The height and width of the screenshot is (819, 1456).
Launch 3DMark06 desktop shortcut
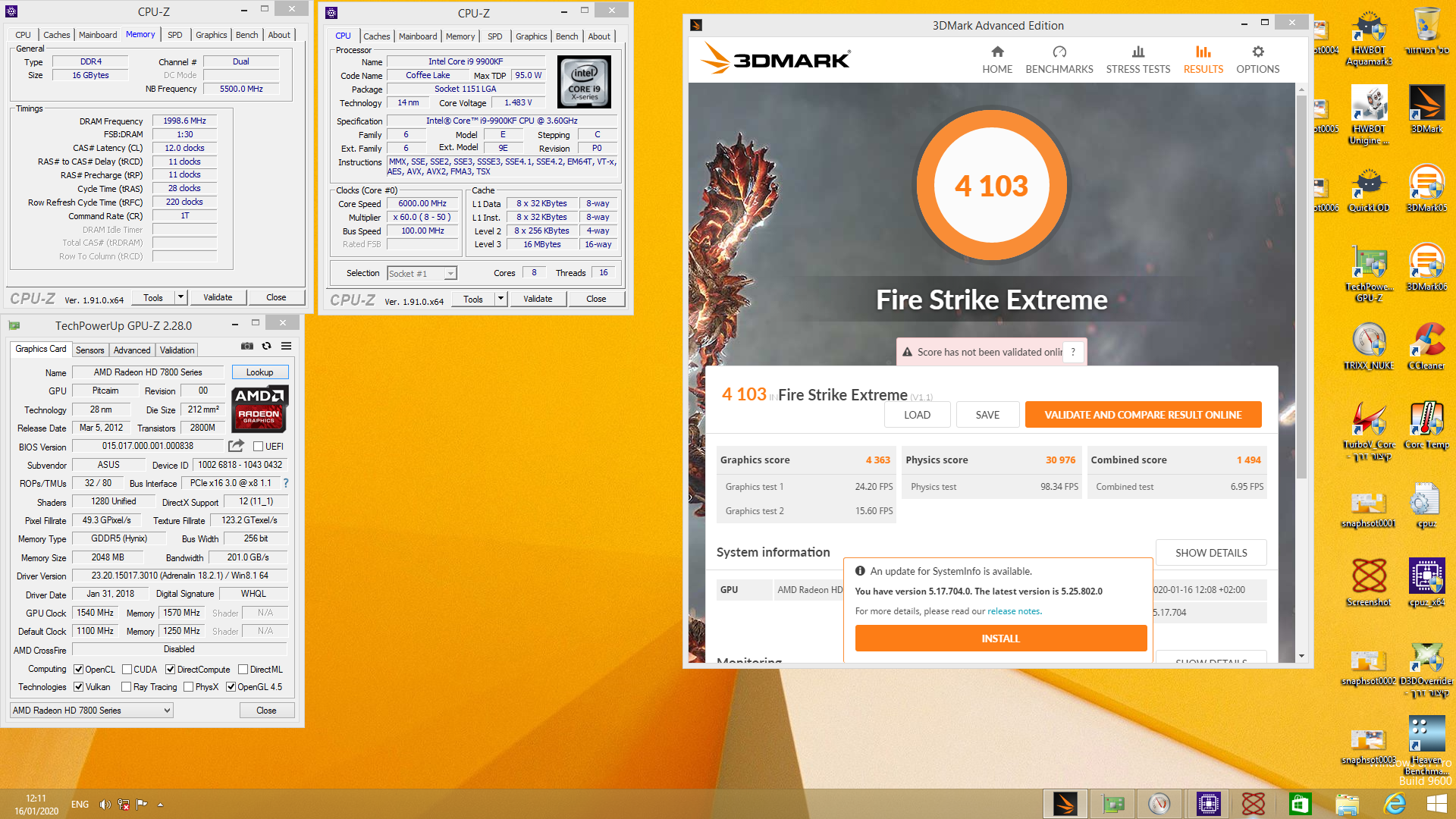point(1426,268)
